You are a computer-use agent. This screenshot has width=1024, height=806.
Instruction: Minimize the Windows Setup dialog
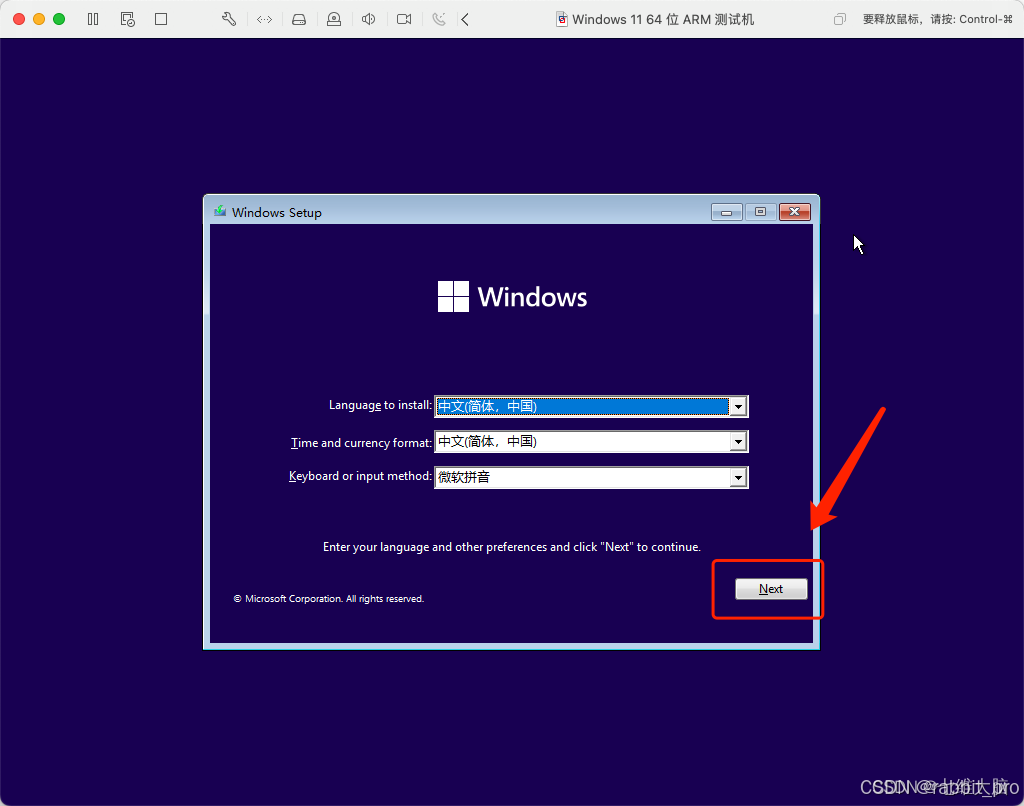pyautogui.click(x=726, y=212)
